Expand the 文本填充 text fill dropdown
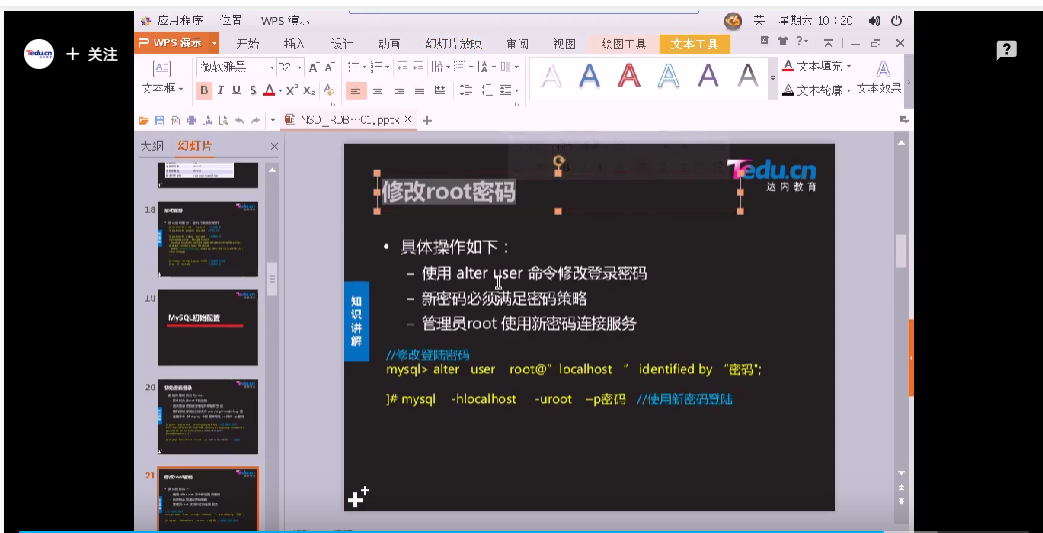 (x=849, y=67)
